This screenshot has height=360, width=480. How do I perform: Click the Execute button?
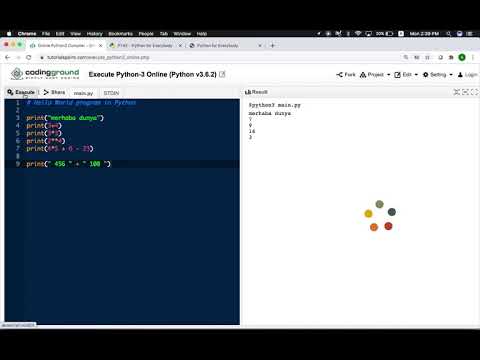pyautogui.click(x=21, y=92)
